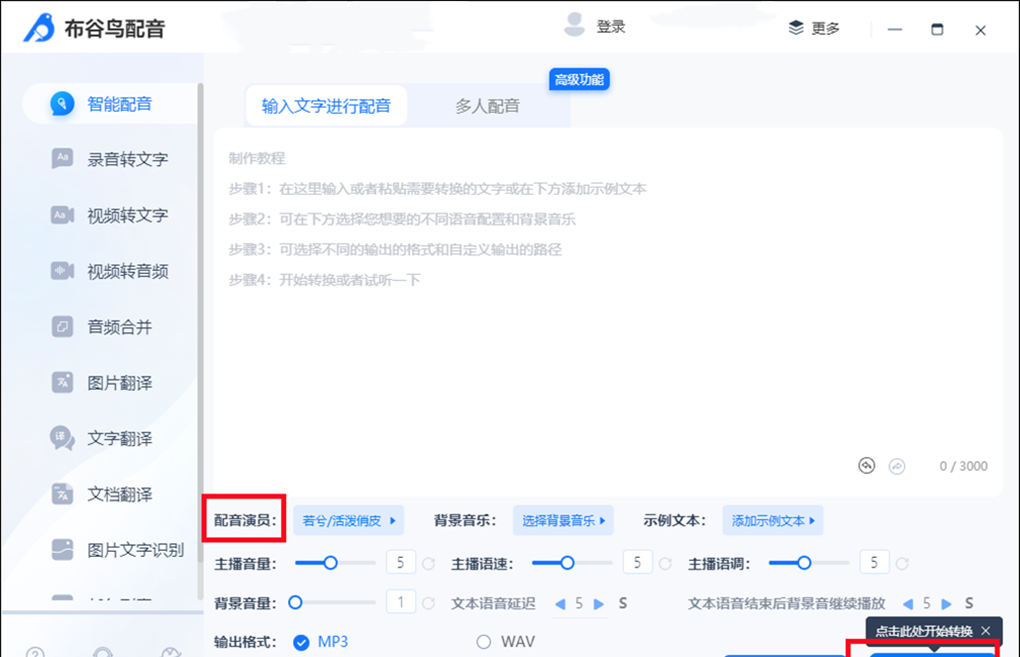This screenshot has height=657, width=1020.
Task: Reset the 主播语速 value with its reset icon
Action: [x=665, y=563]
